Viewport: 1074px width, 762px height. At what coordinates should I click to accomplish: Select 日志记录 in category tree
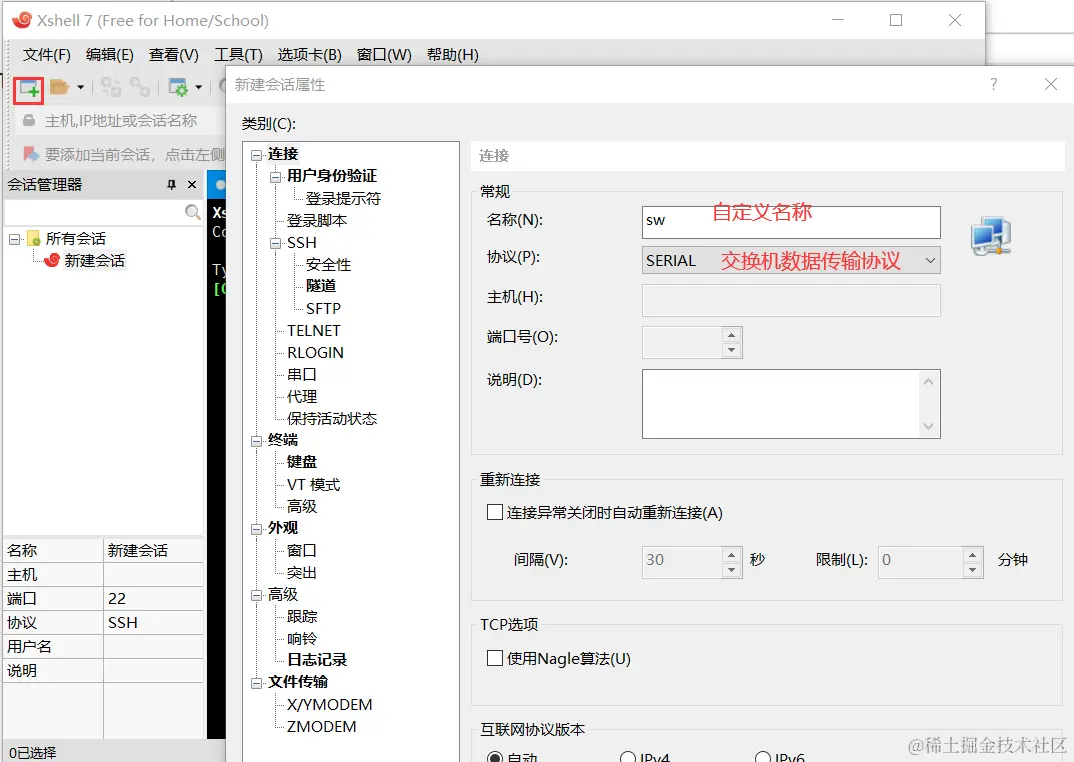[316, 660]
